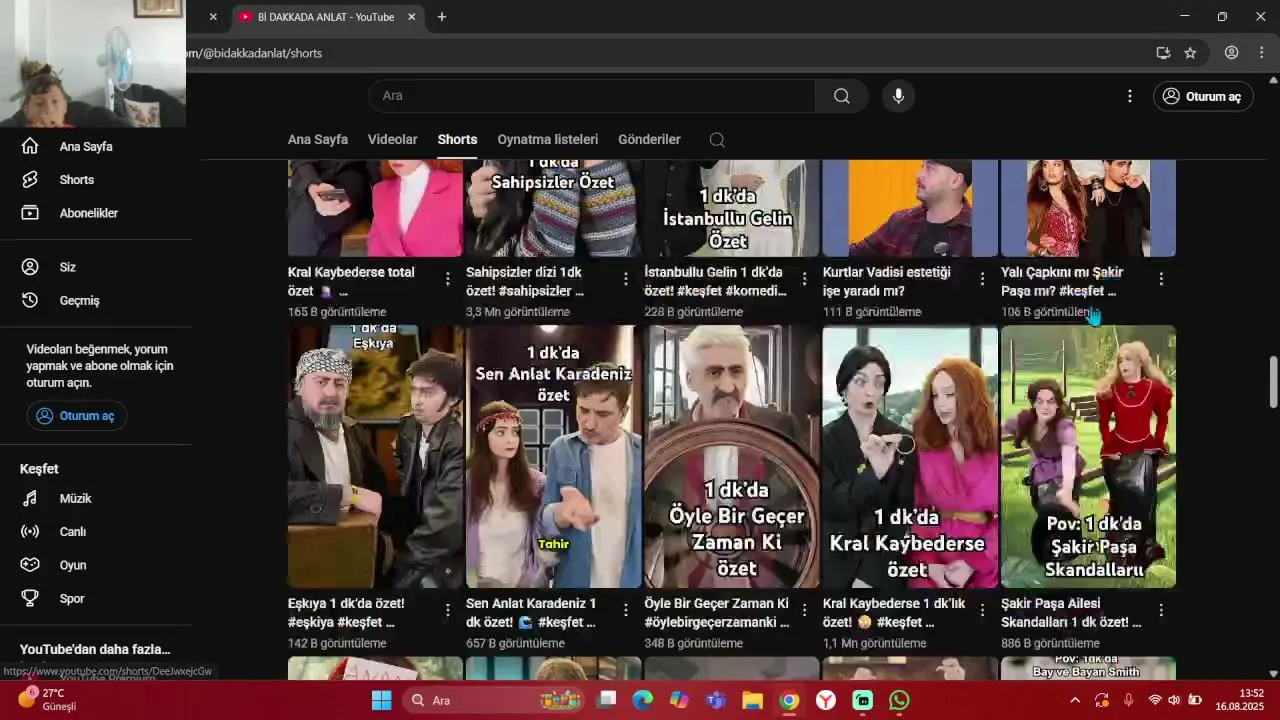1280x720 pixels.
Task: Open options menu for Kral Kaybederse total özet
Action: click(x=447, y=279)
